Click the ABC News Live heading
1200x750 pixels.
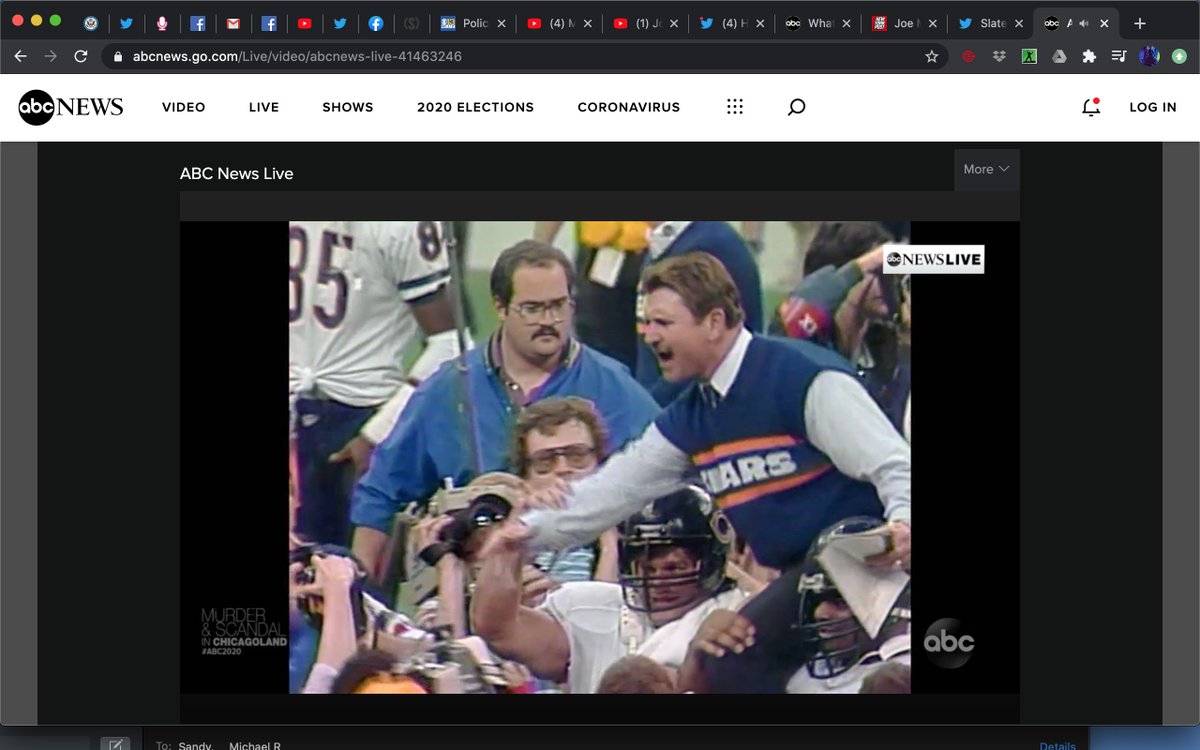(237, 174)
